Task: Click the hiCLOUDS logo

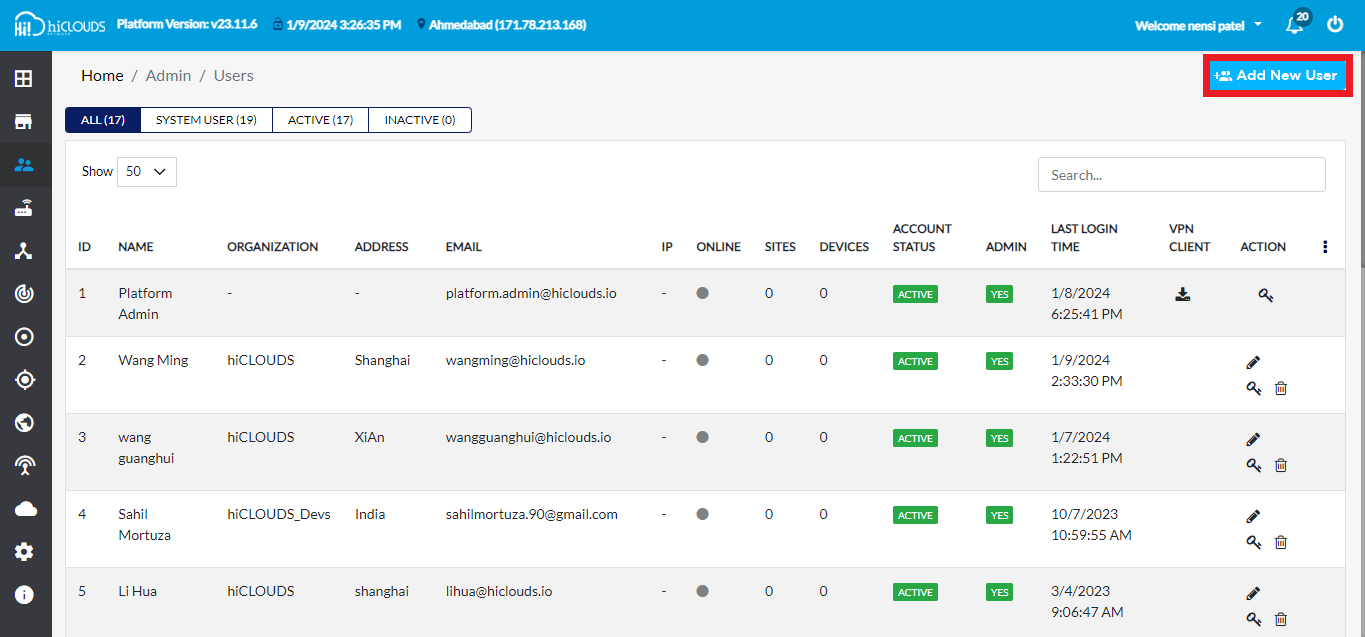Action: point(59,25)
